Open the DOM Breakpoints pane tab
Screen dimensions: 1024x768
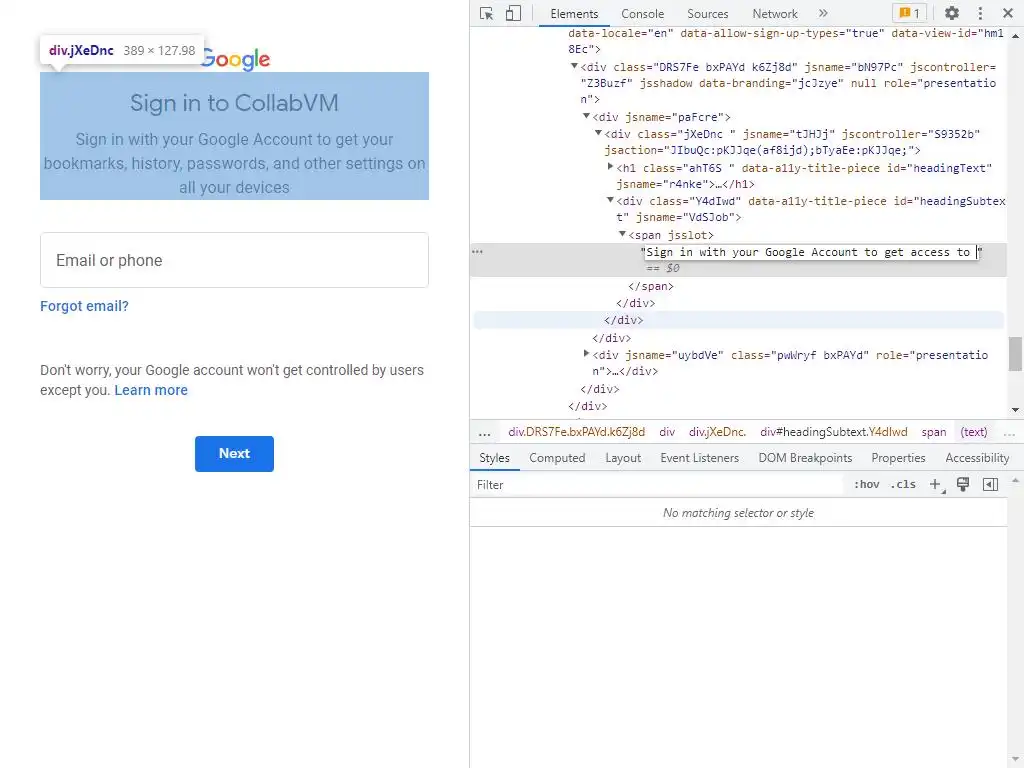(805, 458)
